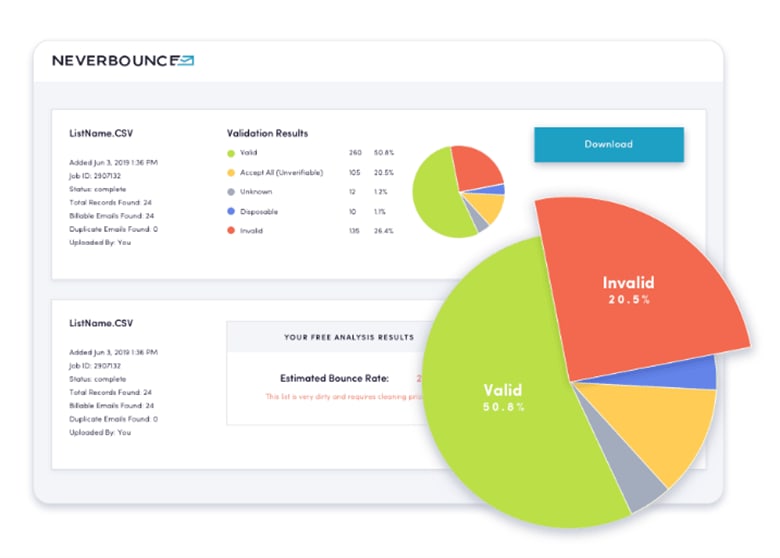
Task: Click the Invalid percentage 26.4%
Action: click(384, 231)
